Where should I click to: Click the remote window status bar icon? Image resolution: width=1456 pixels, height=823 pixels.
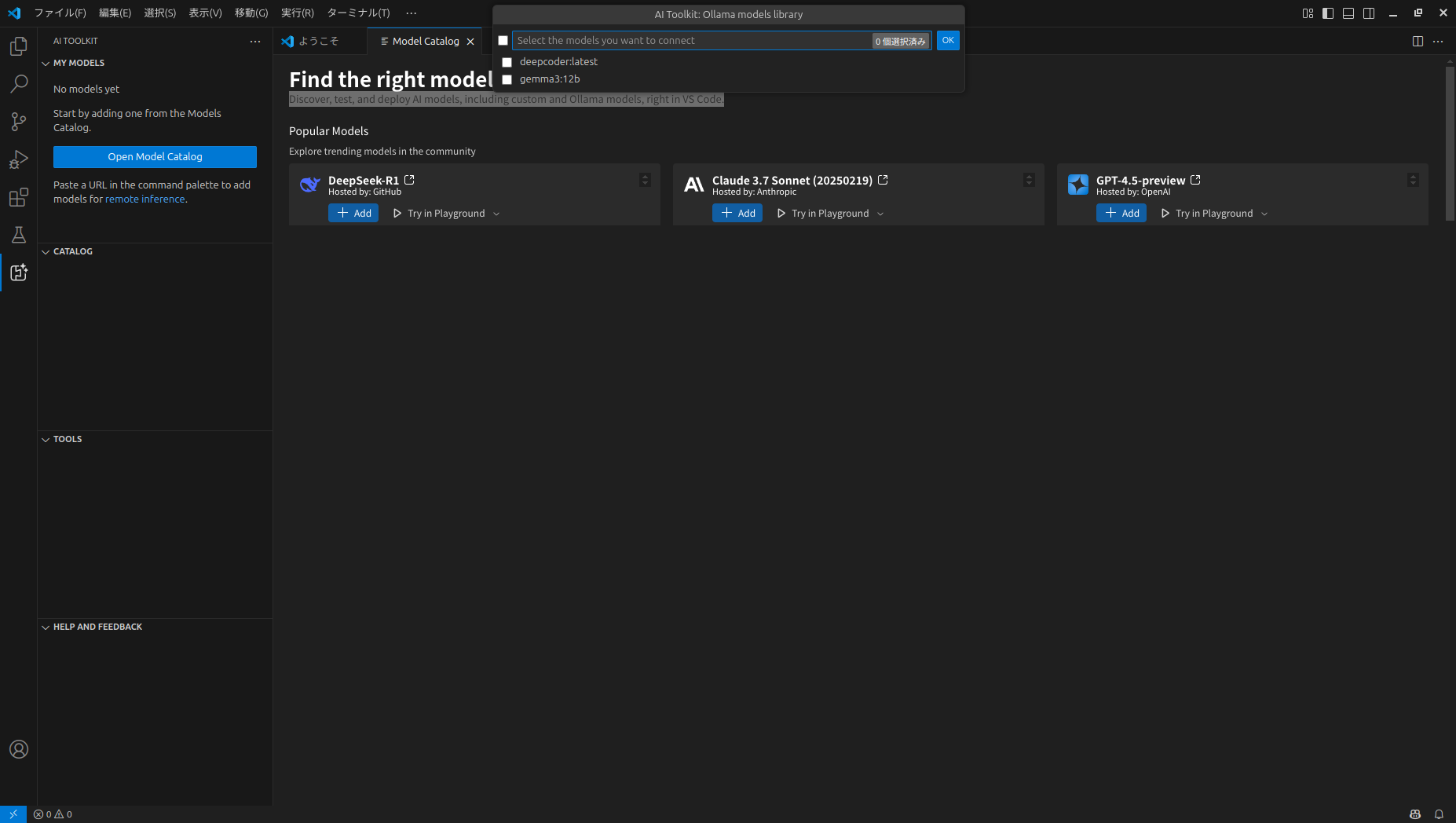[13, 814]
